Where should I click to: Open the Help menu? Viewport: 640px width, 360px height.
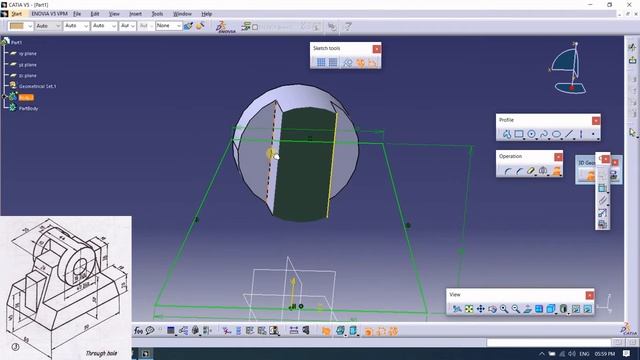click(x=207, y=14)
